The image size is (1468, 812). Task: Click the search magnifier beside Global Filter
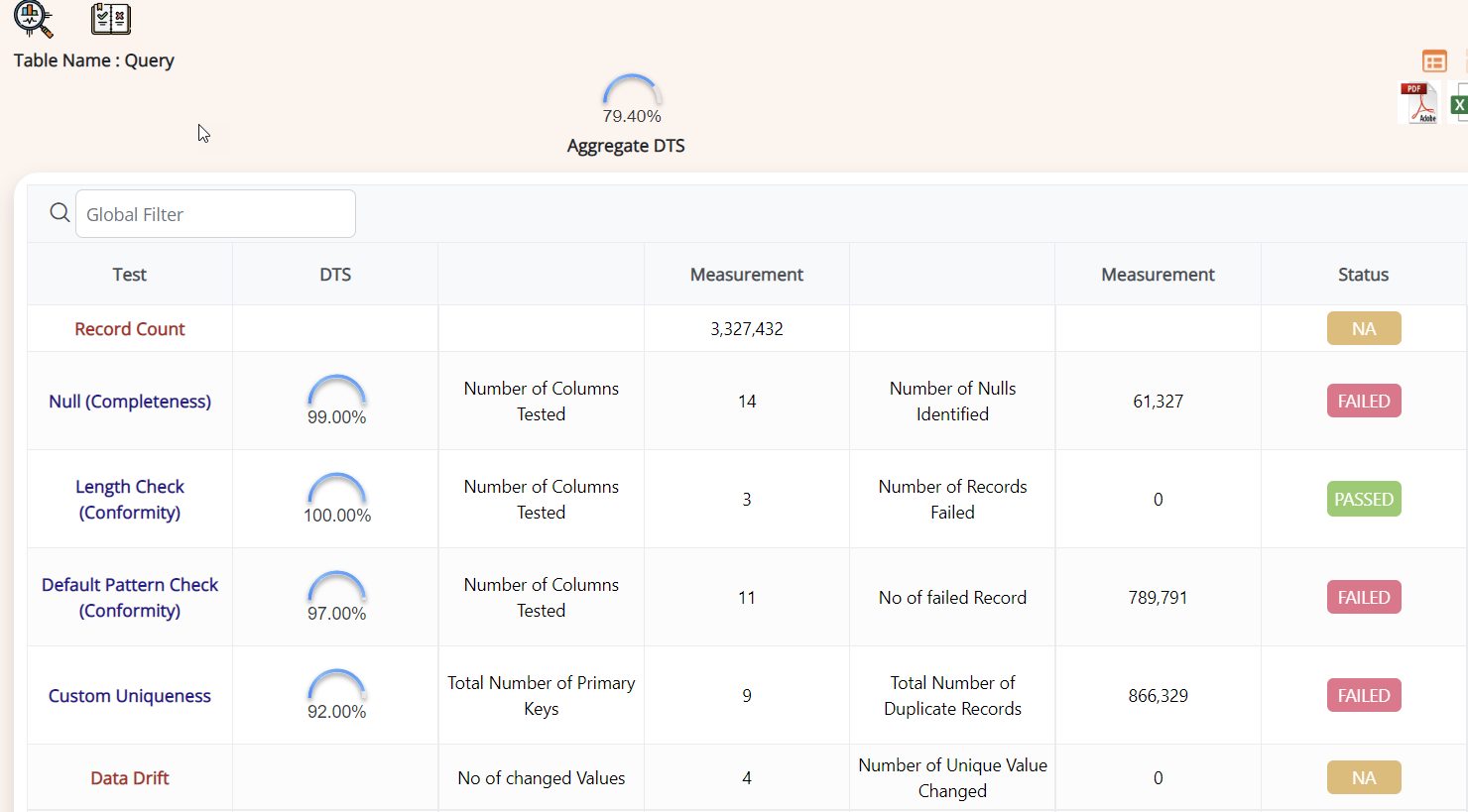coord(60,213)
